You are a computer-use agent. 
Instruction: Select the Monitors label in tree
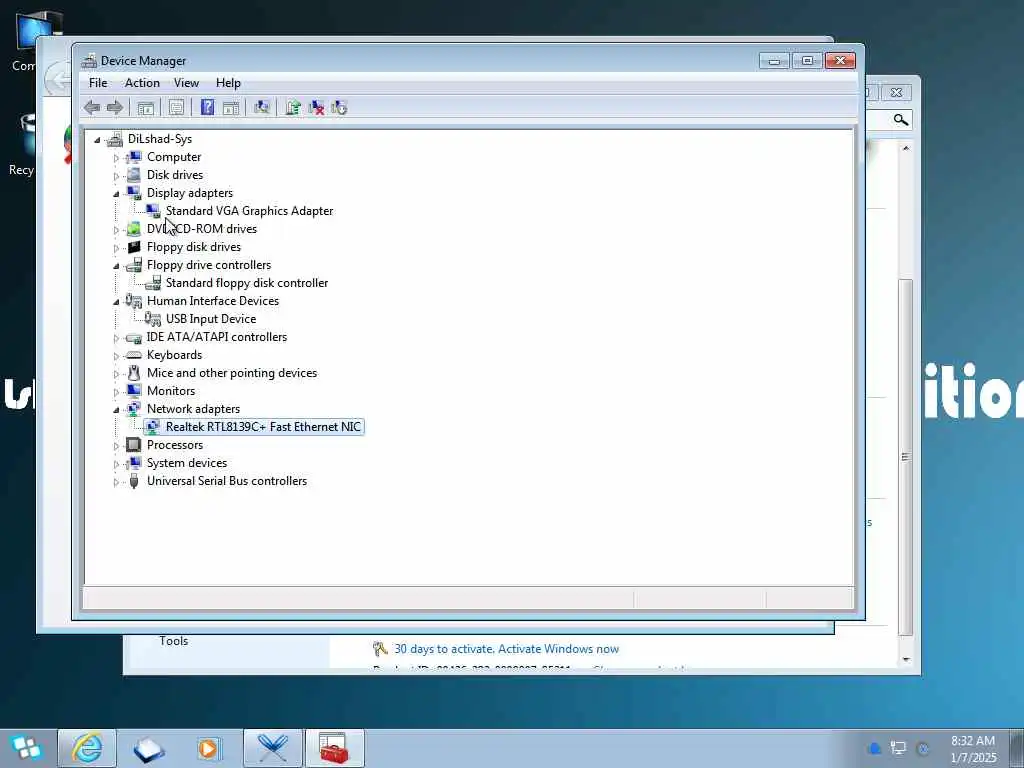[x=171, y=391]
